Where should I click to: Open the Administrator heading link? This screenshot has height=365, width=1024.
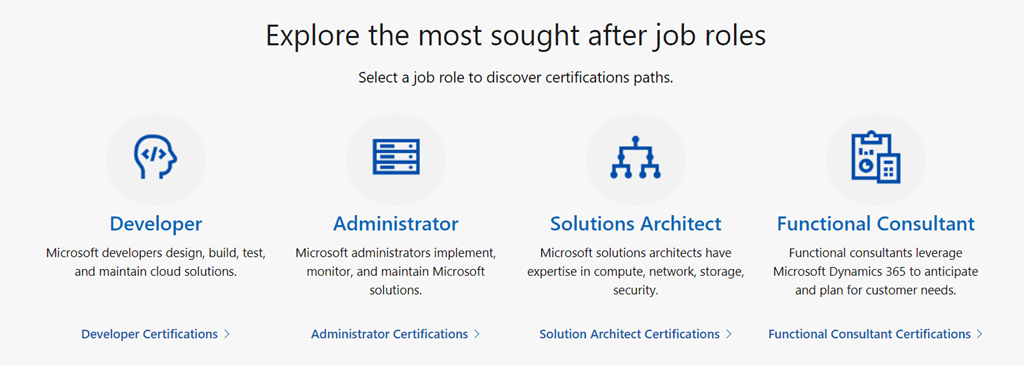pyautogui.click(x=396, y=224)
